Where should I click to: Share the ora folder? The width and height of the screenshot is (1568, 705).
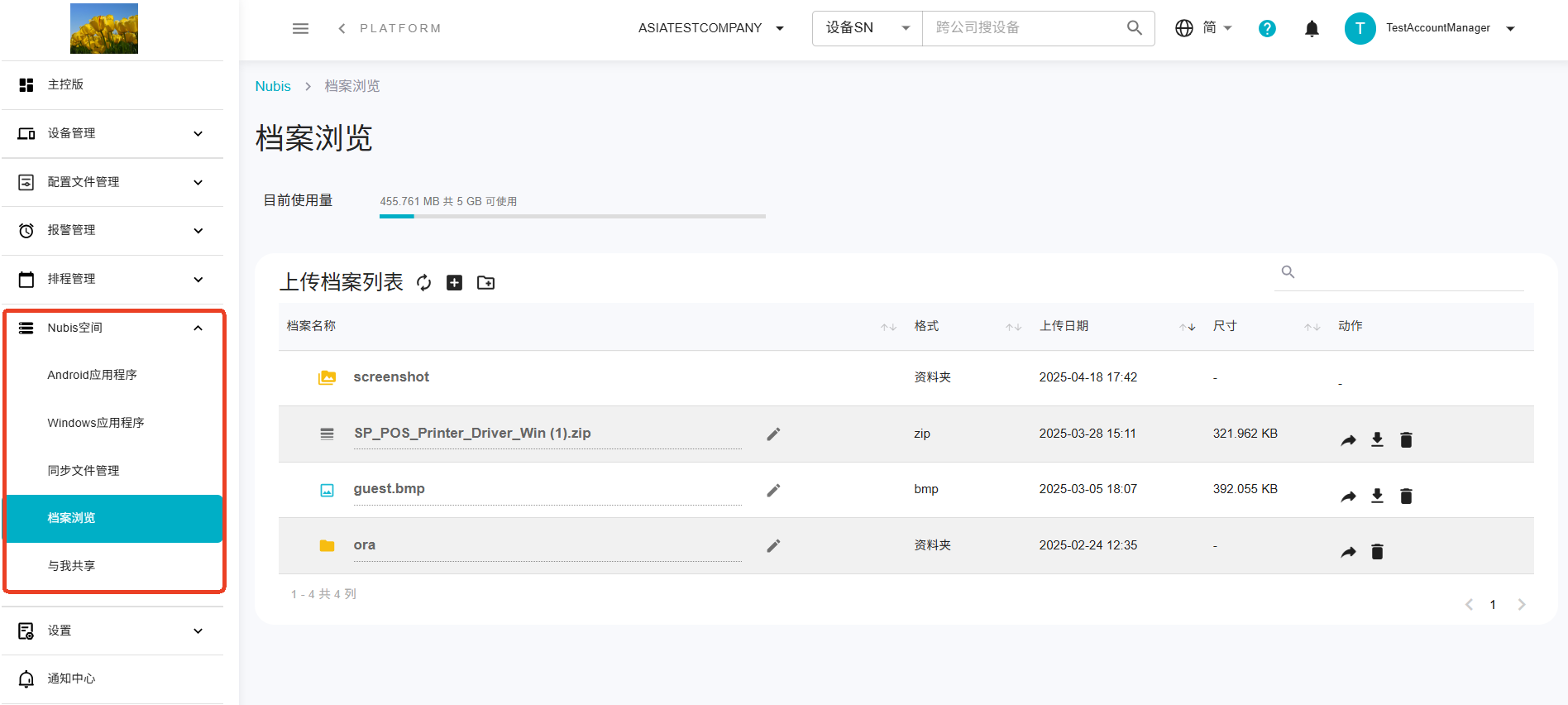click(1348, 552)
